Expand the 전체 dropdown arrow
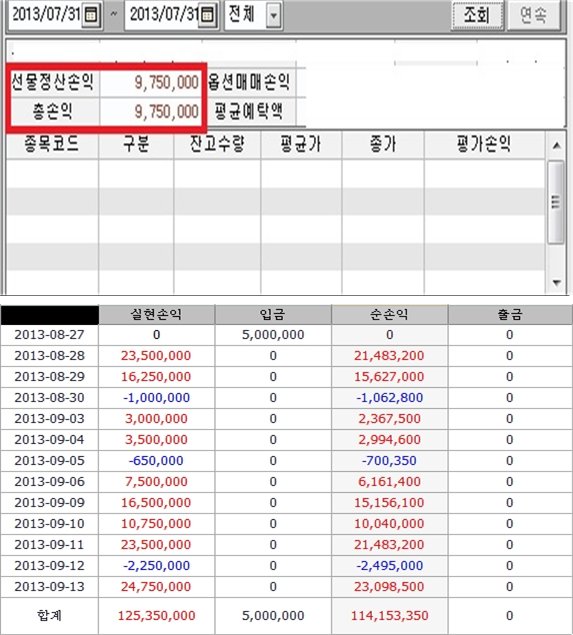Image resolution: width=573 pixels, height=635 pixels. click(274, 15)
